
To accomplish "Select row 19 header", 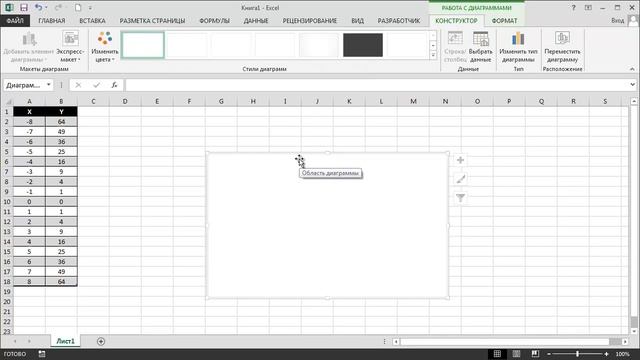I will coord(7,292).
